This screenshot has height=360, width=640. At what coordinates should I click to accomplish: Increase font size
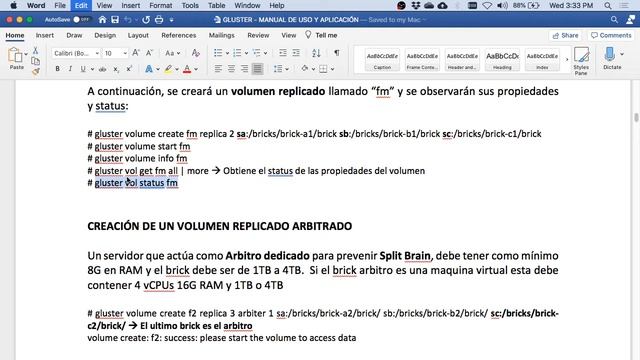136,53
